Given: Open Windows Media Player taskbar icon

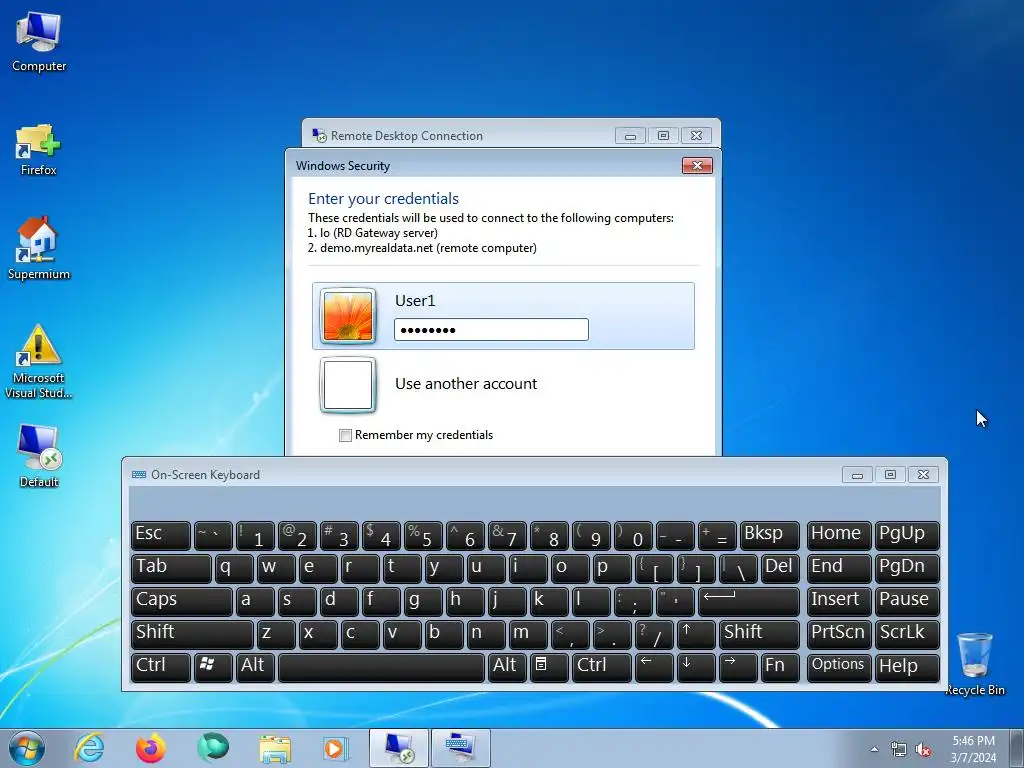Looking at the screenshot, I should (337, 748).
